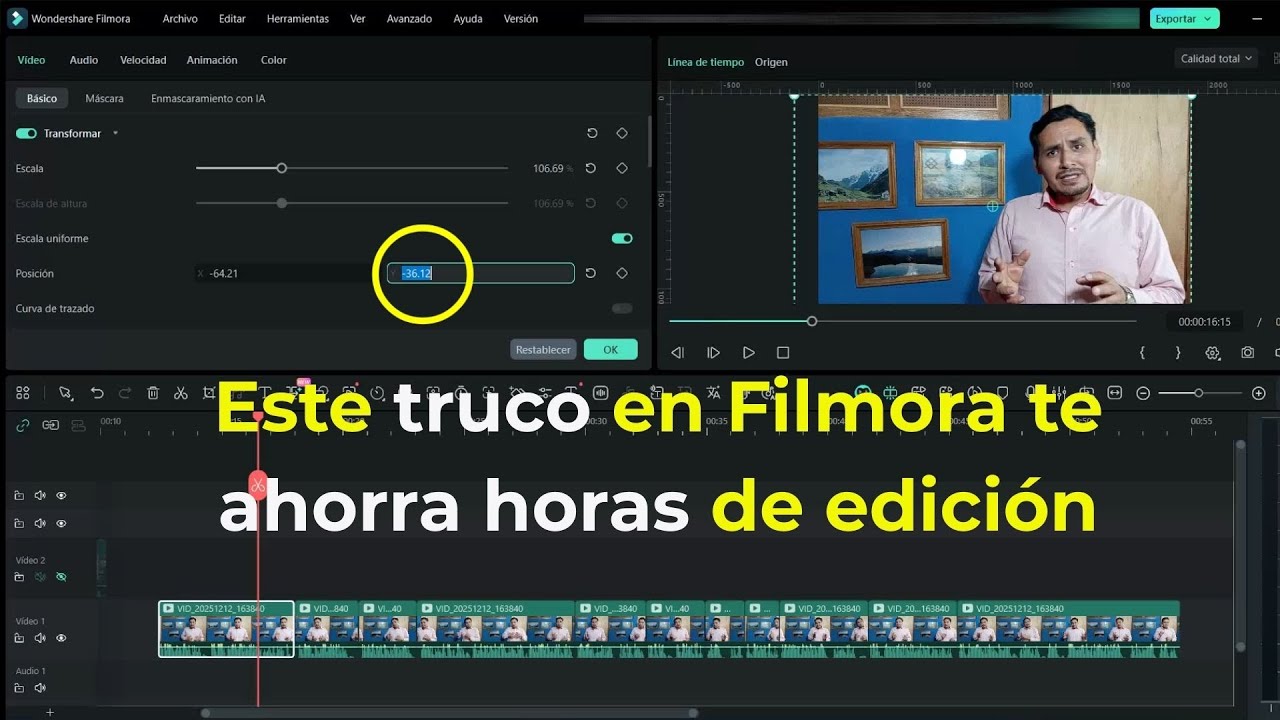Confirm with the OK button
Screen dimensions: 1280x720
610,350
